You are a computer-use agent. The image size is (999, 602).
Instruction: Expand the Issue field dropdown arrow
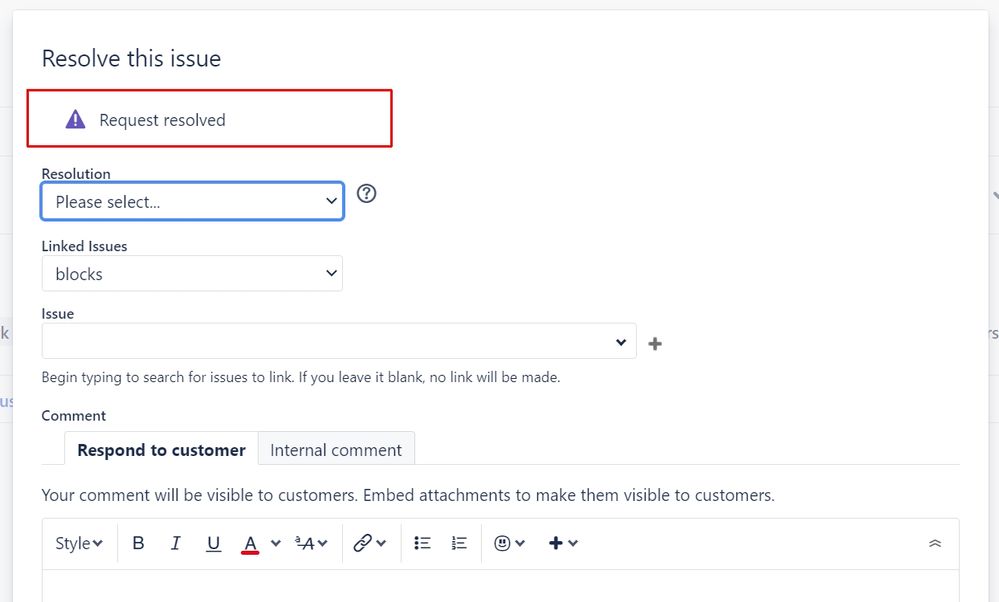point(621,342)
